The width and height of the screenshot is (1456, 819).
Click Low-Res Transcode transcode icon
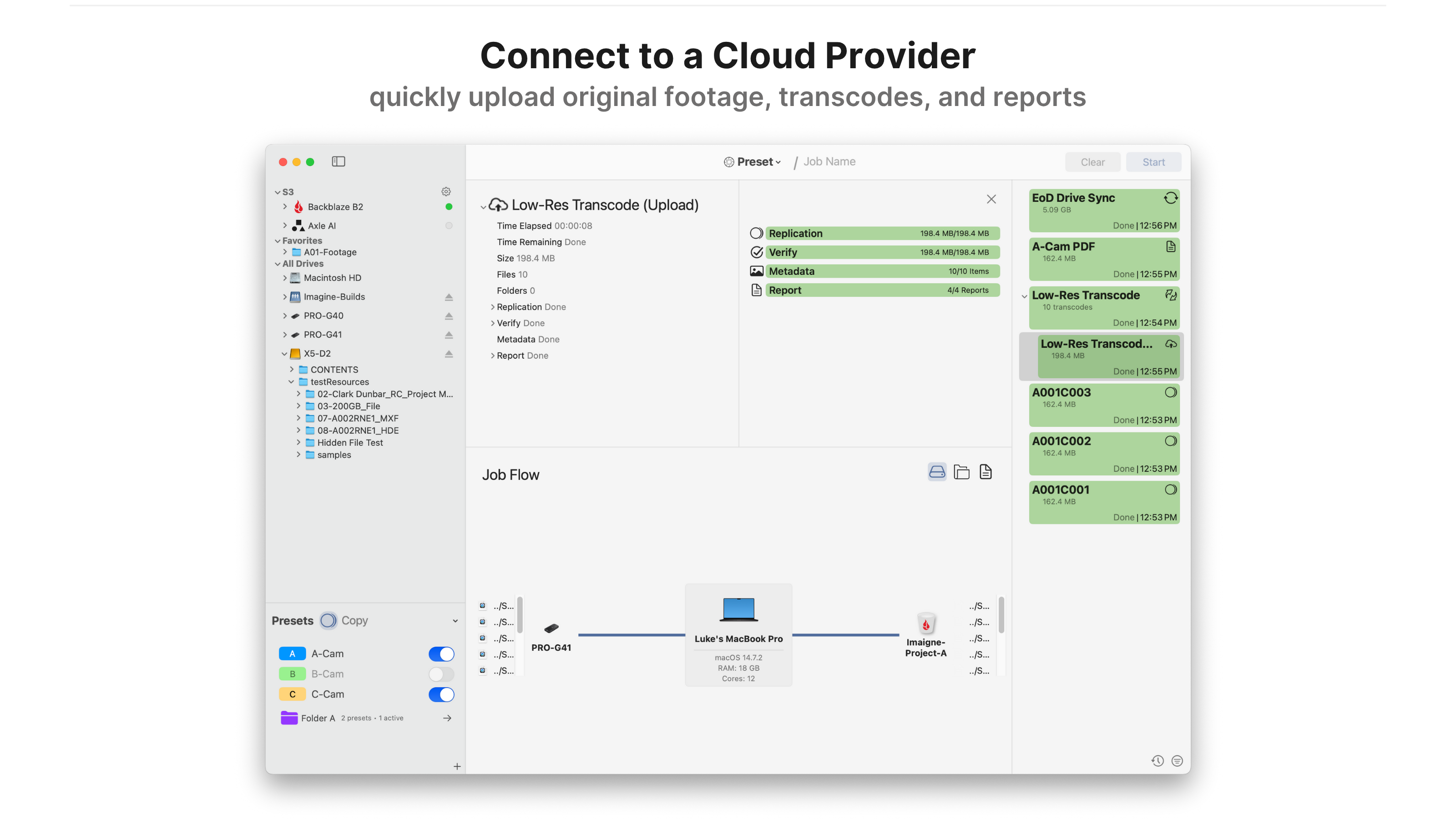[1171, 295]
